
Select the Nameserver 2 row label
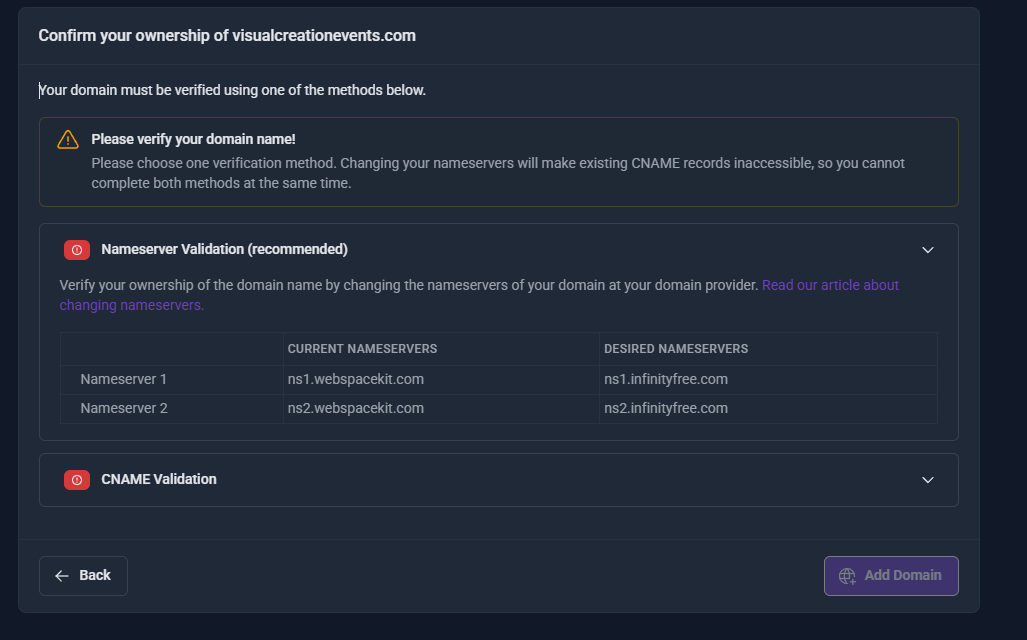click(x=123, y=408)
